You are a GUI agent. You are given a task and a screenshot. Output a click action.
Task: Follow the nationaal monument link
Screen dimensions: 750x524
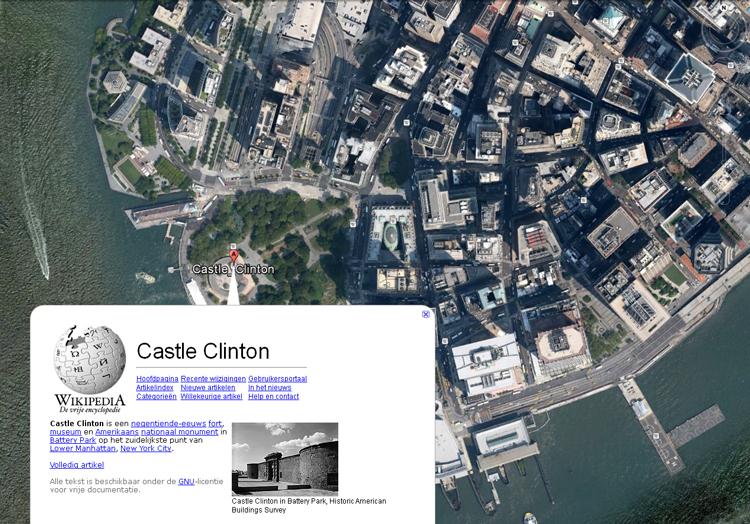click(185, 432)
